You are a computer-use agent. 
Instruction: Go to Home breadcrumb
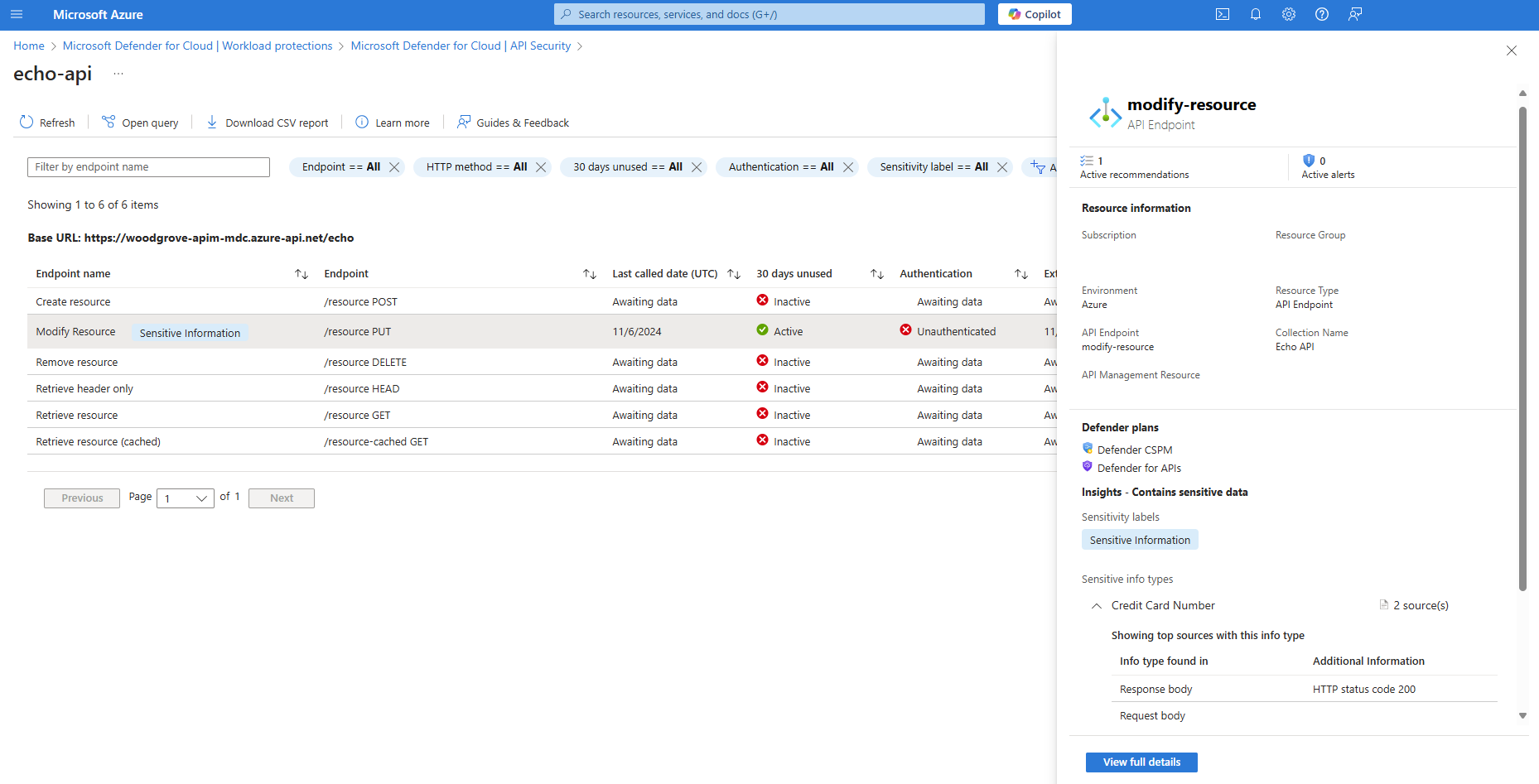(29, 46)
